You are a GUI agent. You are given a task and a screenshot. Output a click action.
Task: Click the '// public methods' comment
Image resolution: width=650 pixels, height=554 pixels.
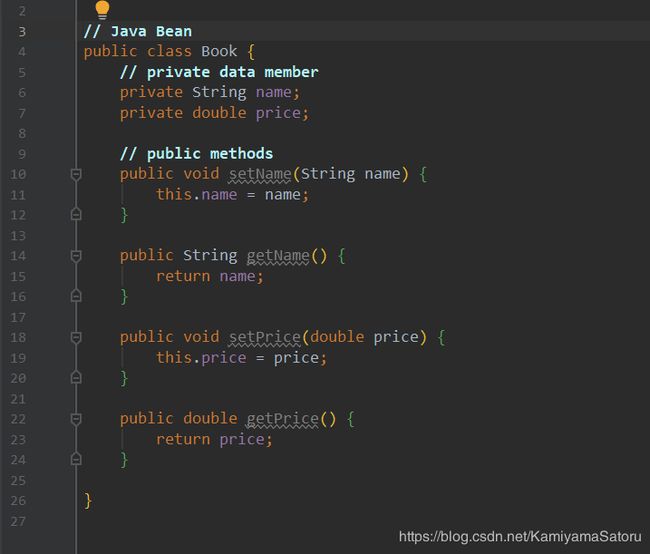(x=196, y=154)
